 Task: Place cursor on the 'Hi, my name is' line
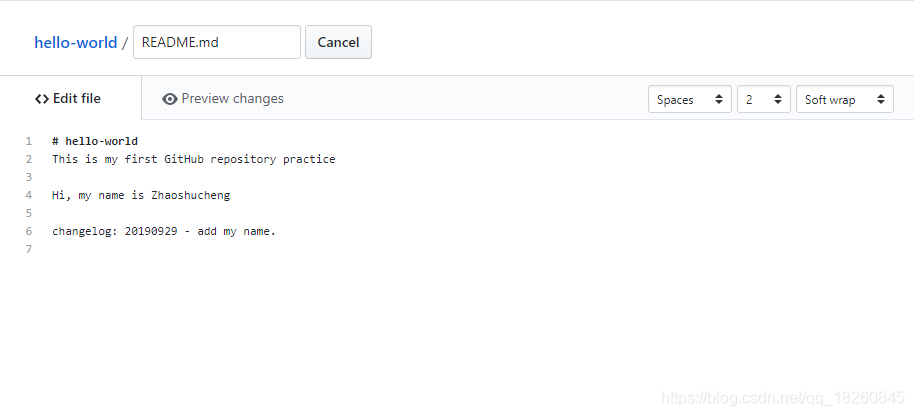(x=141, y=195)
